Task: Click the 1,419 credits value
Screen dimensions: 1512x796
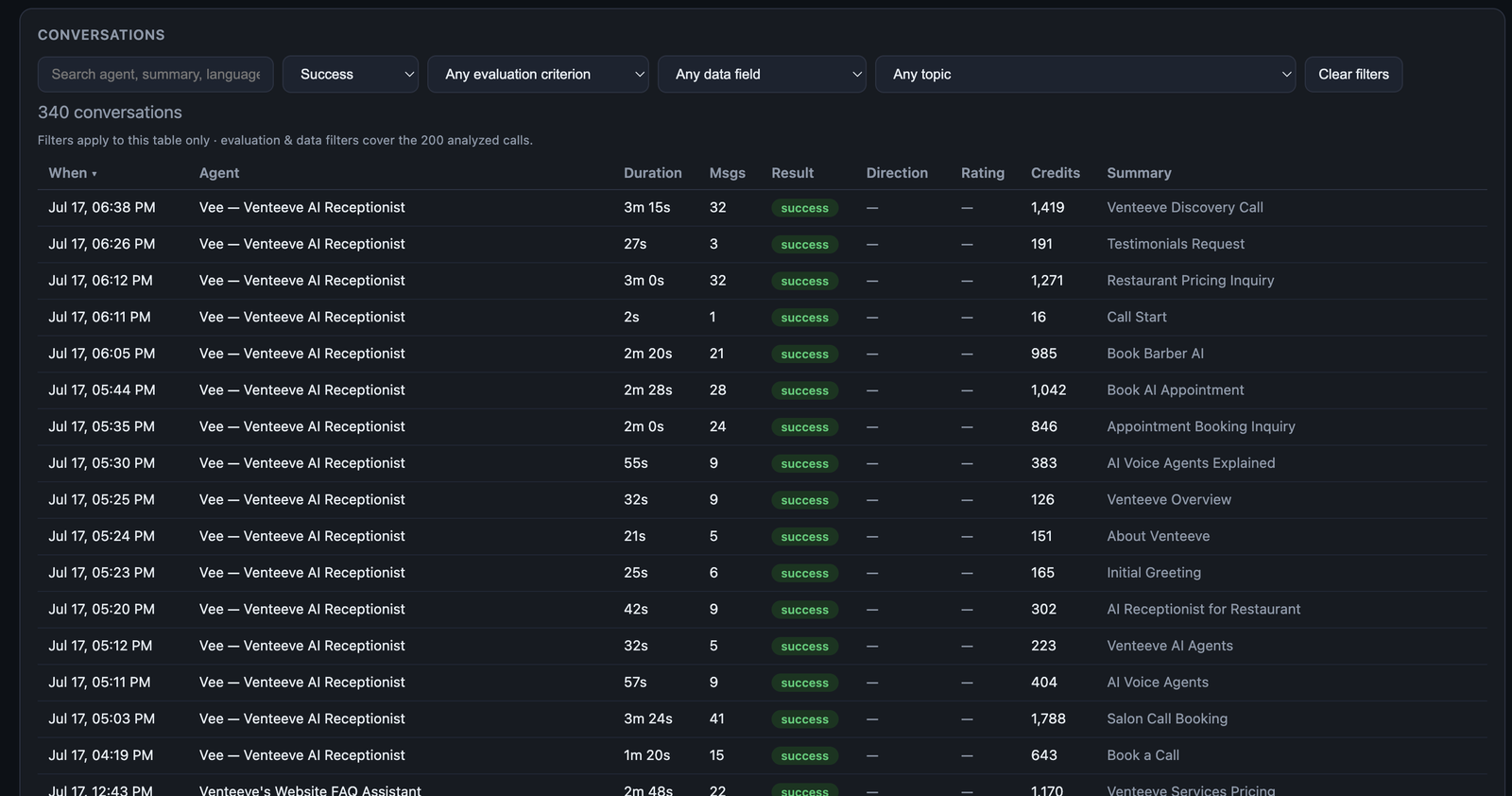Action: coord(1047,208)
